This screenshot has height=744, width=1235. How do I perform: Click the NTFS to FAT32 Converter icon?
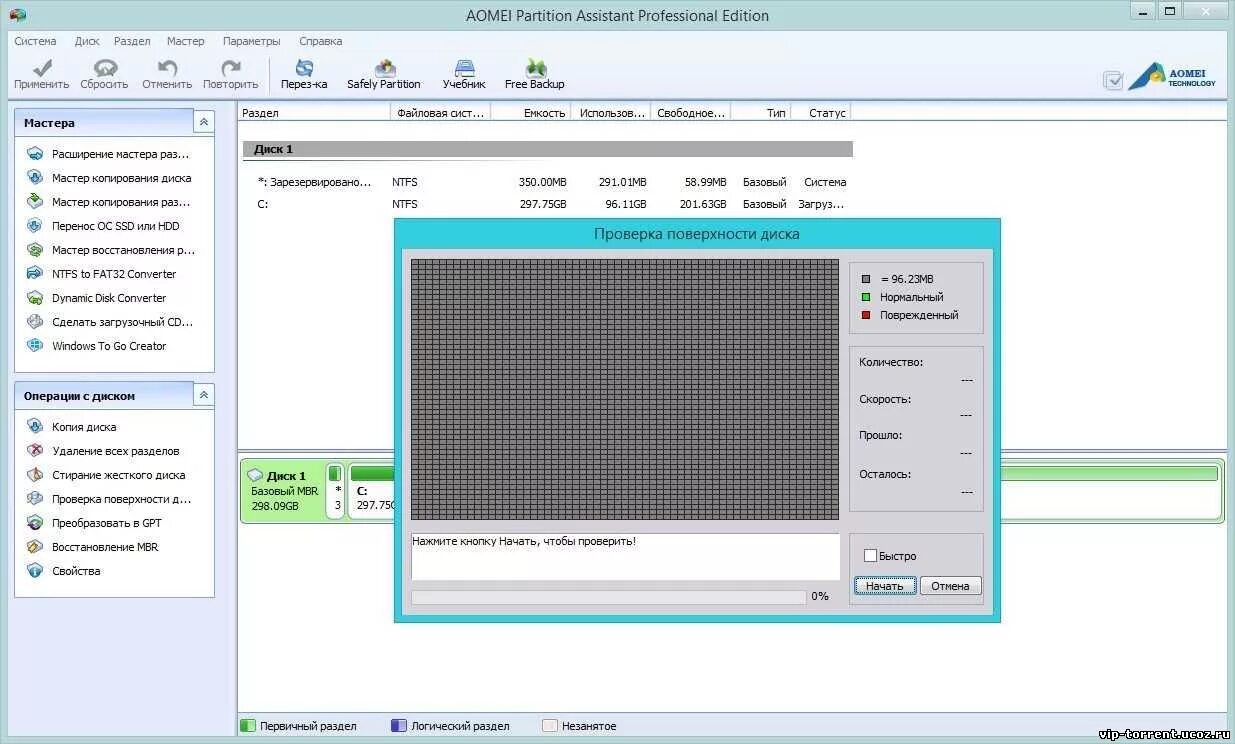point(35,274)
